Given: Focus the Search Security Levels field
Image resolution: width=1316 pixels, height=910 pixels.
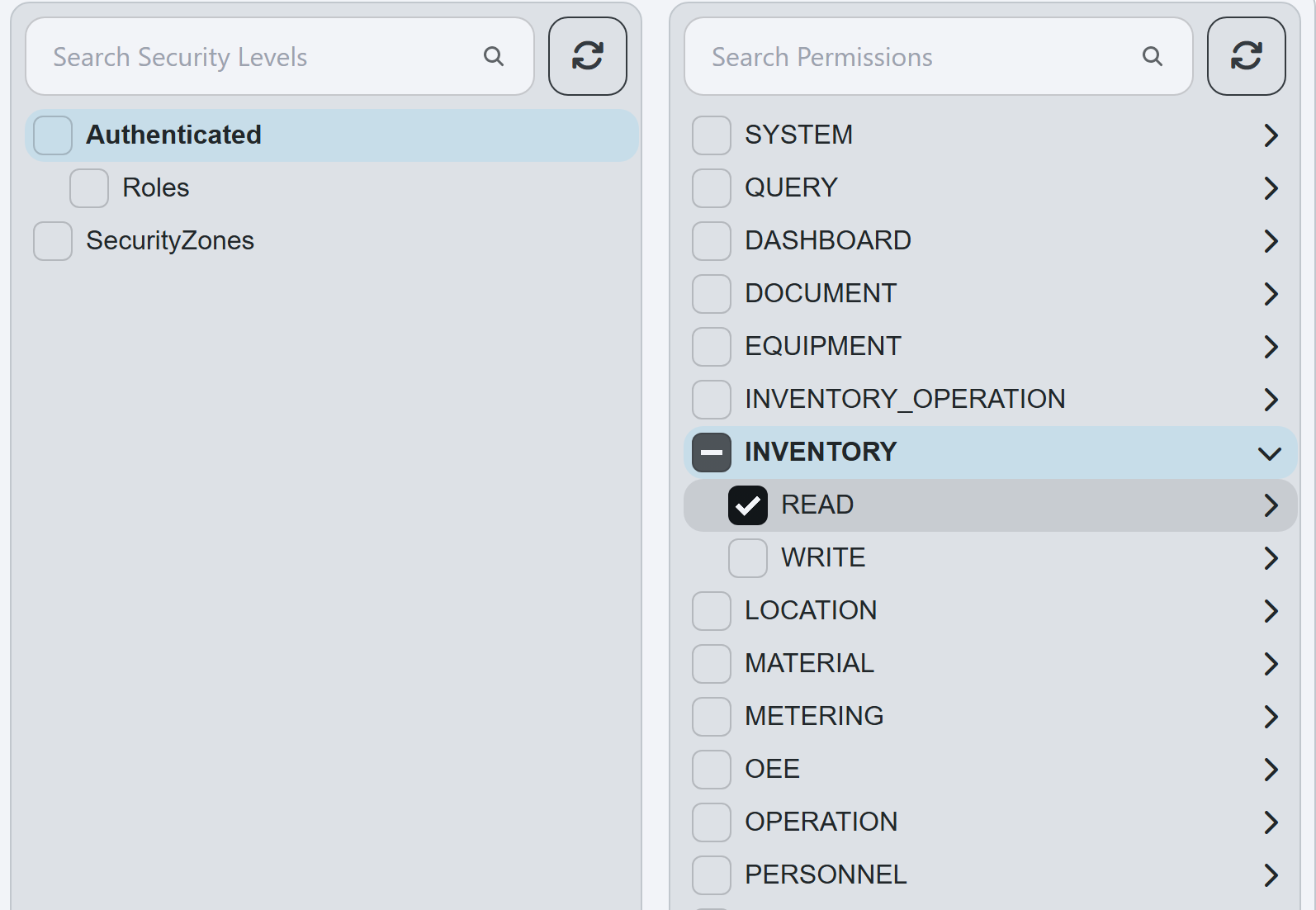Looking at the screenshot, I should pyautogui.click(x=280, y=56).
